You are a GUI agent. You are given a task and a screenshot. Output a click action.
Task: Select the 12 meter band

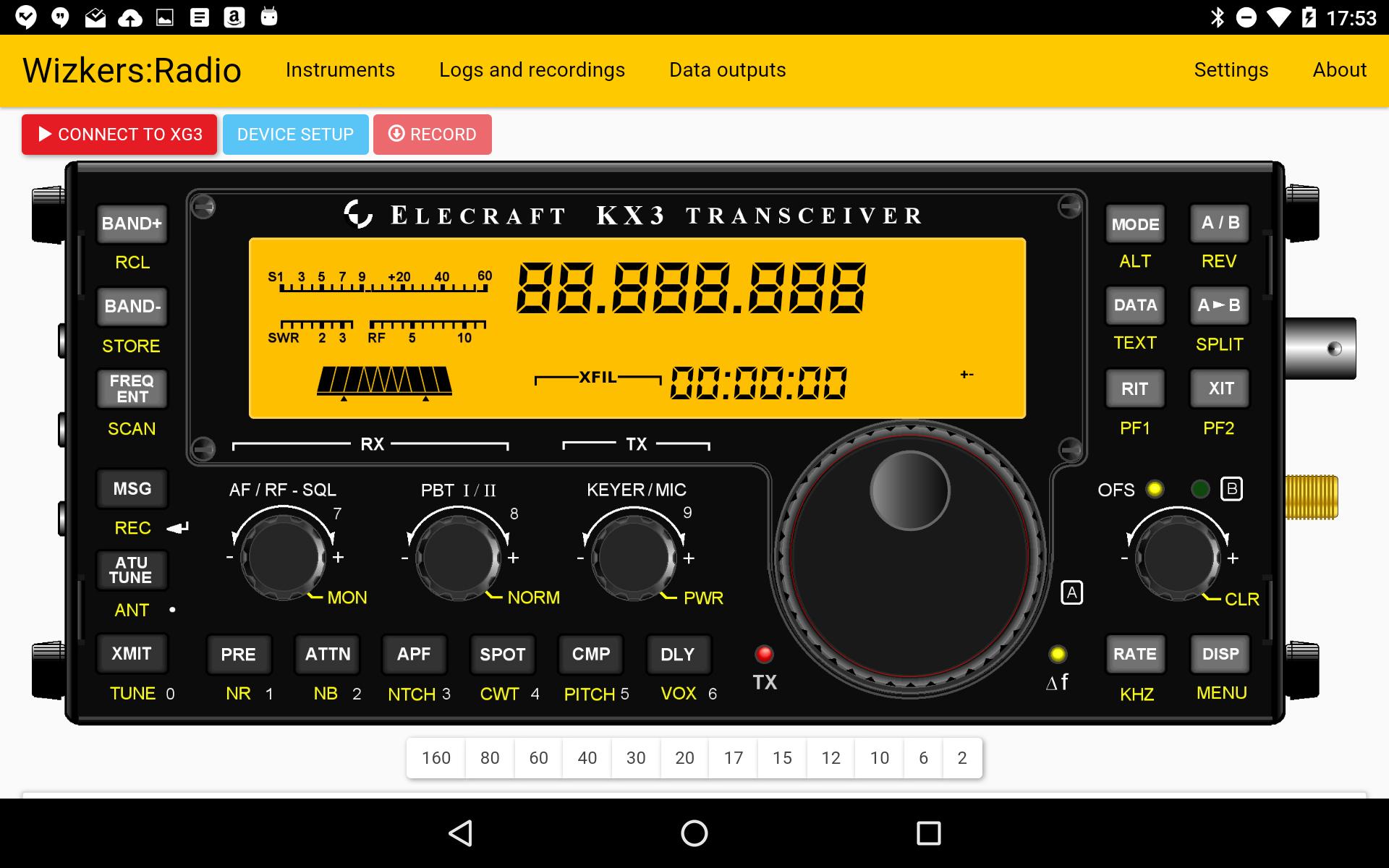[x=831, y=758]
